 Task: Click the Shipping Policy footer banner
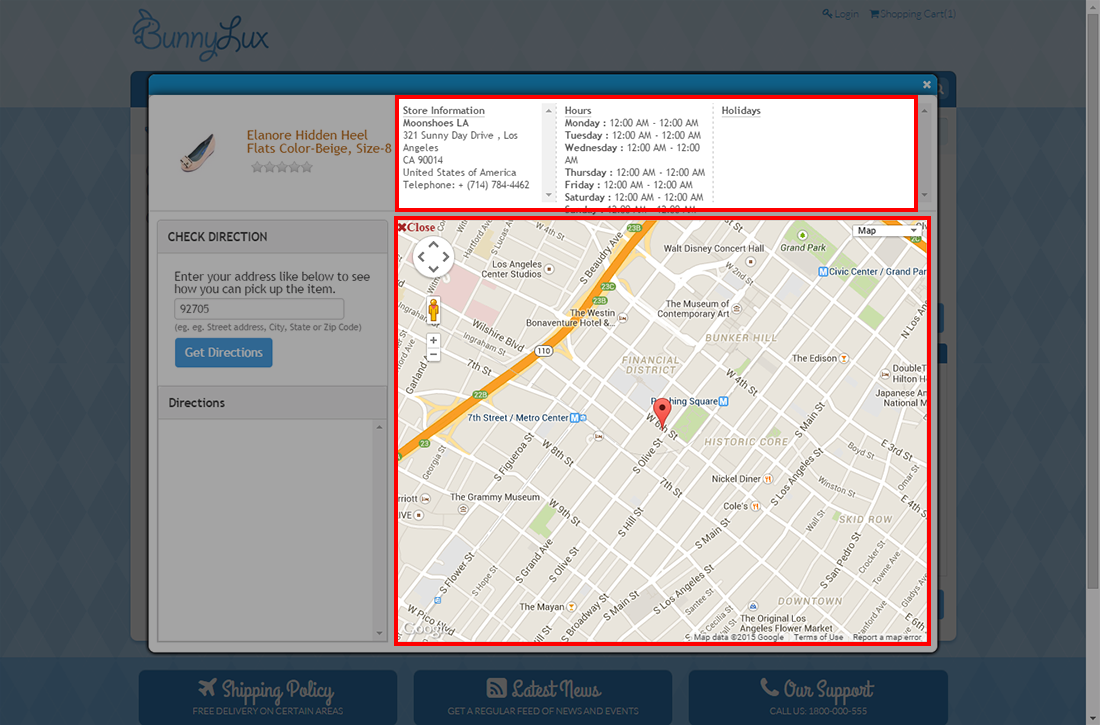(x=268, y=697)
